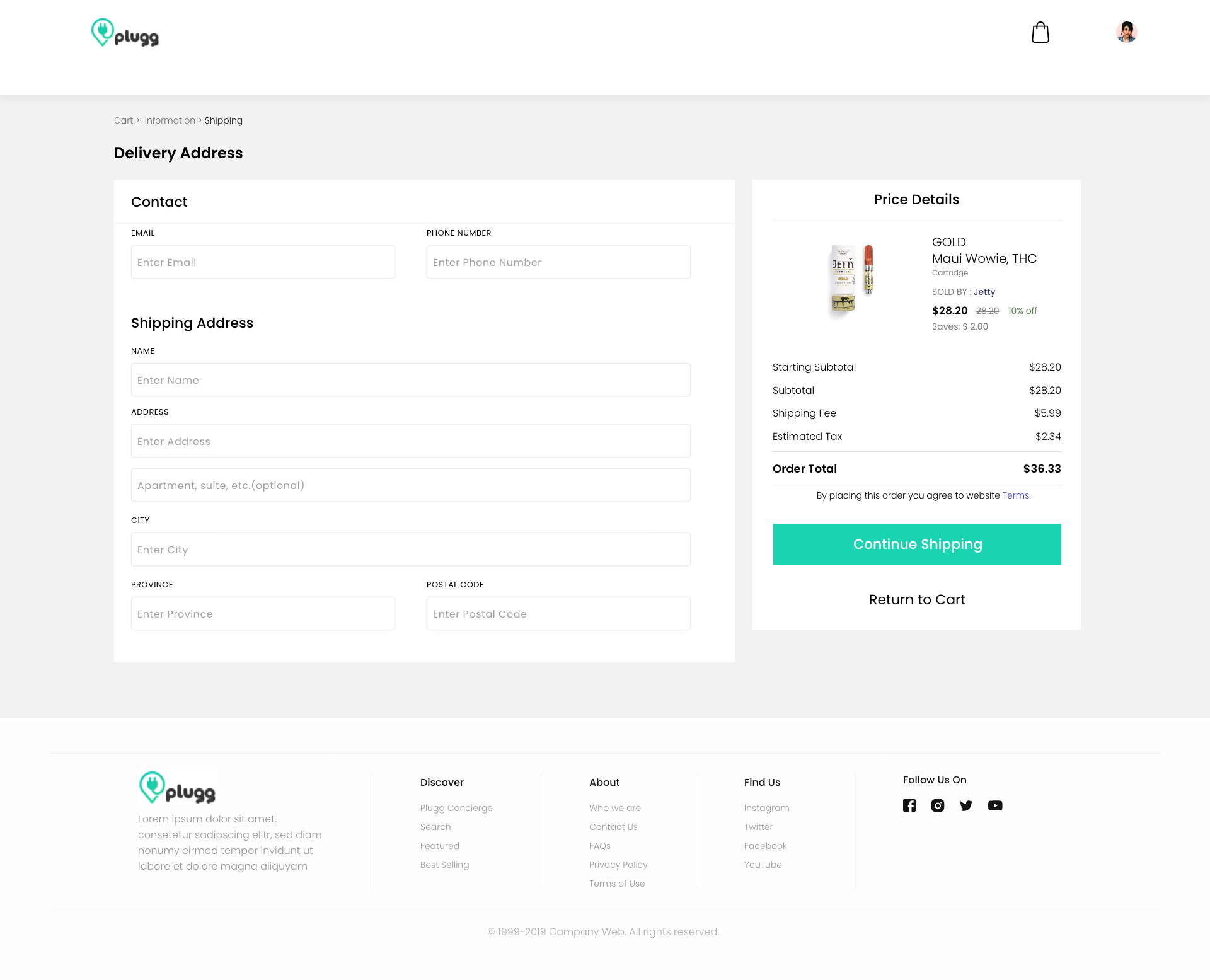1210x980 pixels.
Task: Click the Facebook icon under Follow Us On
Action: 909,805
